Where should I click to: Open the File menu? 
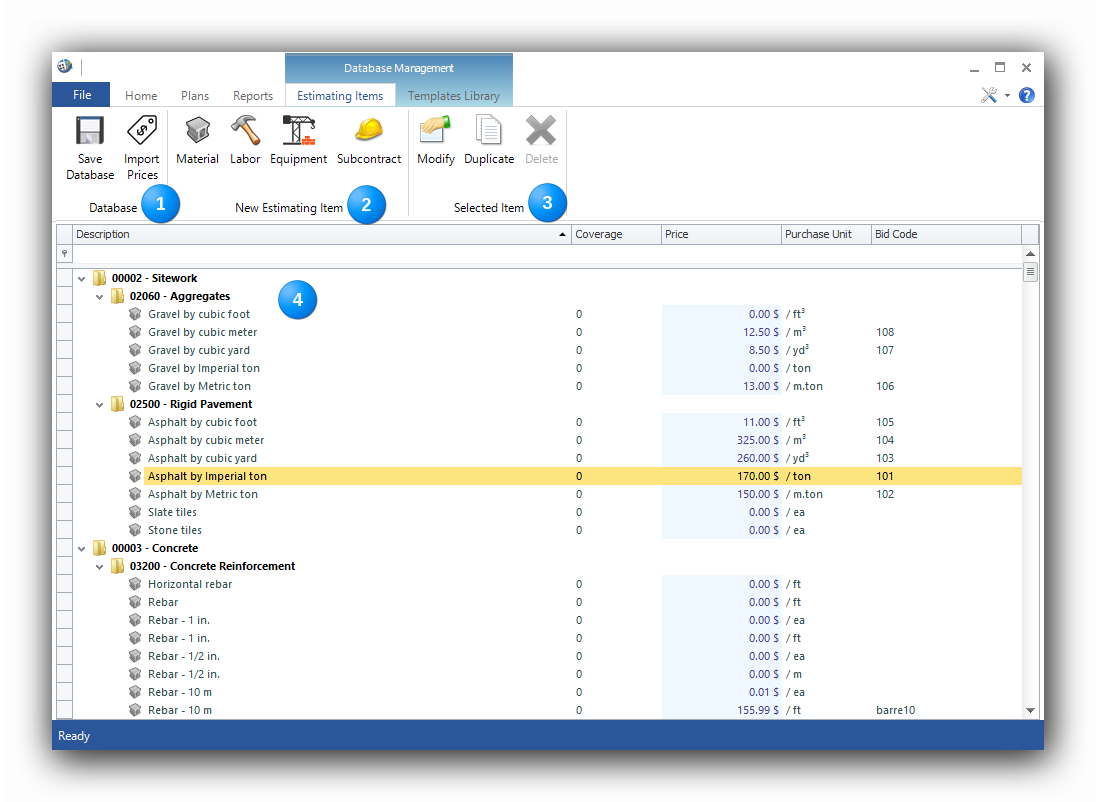[82, 95]
